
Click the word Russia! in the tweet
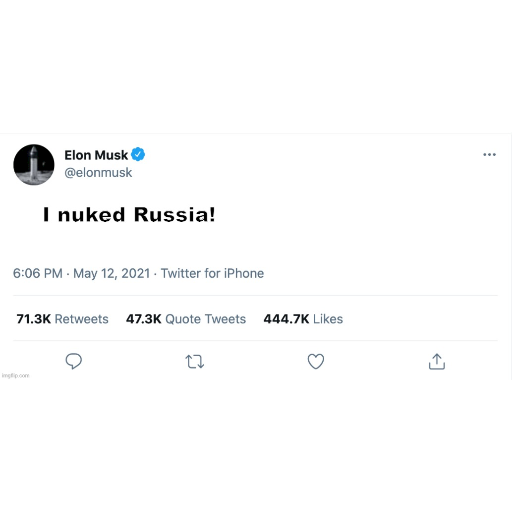point(175,214)
